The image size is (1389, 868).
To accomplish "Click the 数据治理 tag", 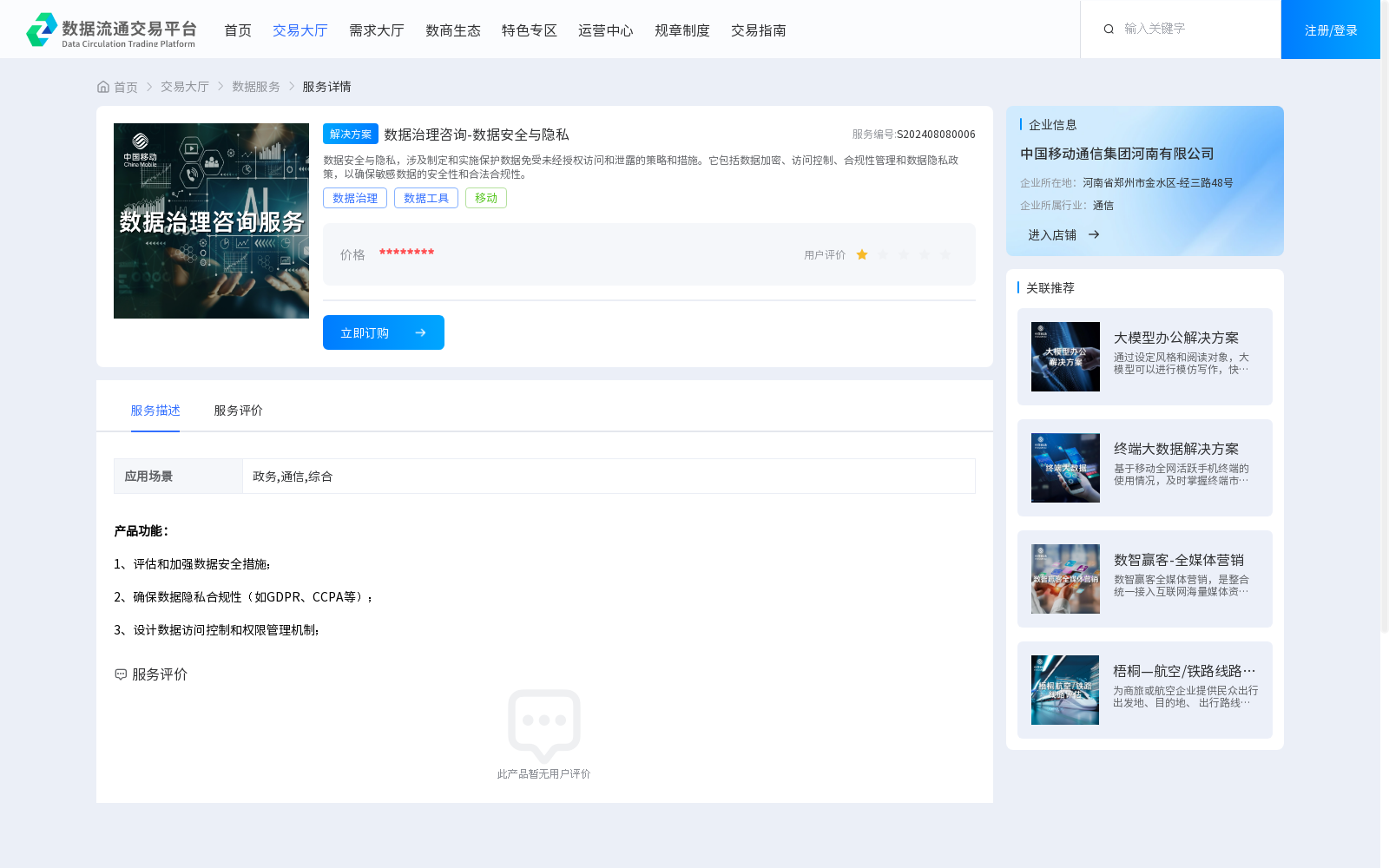I will 355,198.
